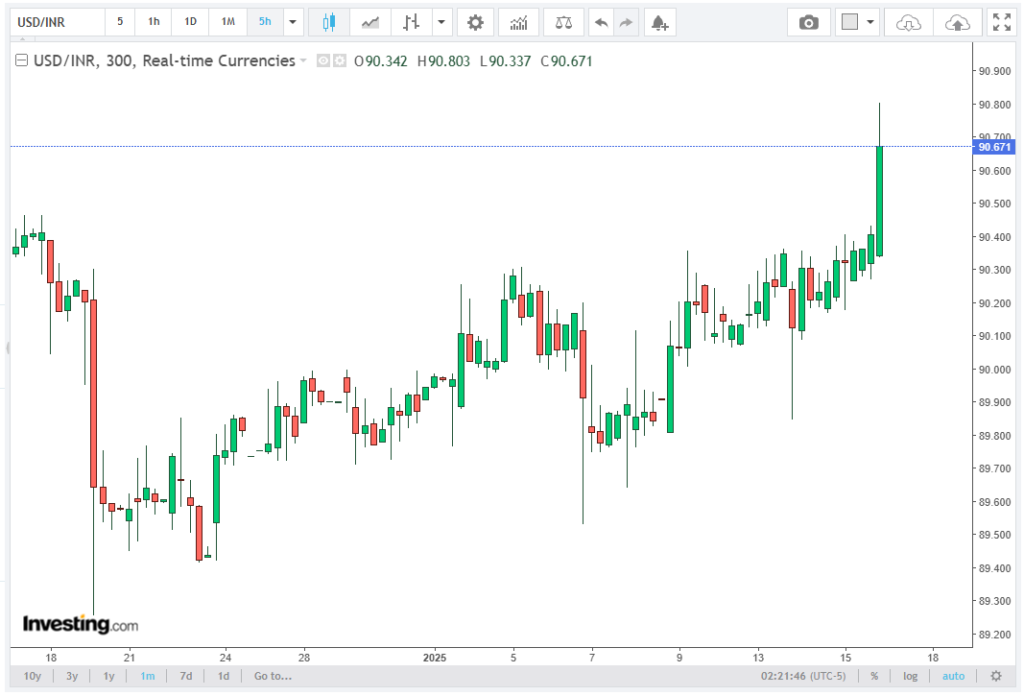Switch to the area chart style icon
The width and height of the screenshot is (1024, 696).
click(370, 22)
